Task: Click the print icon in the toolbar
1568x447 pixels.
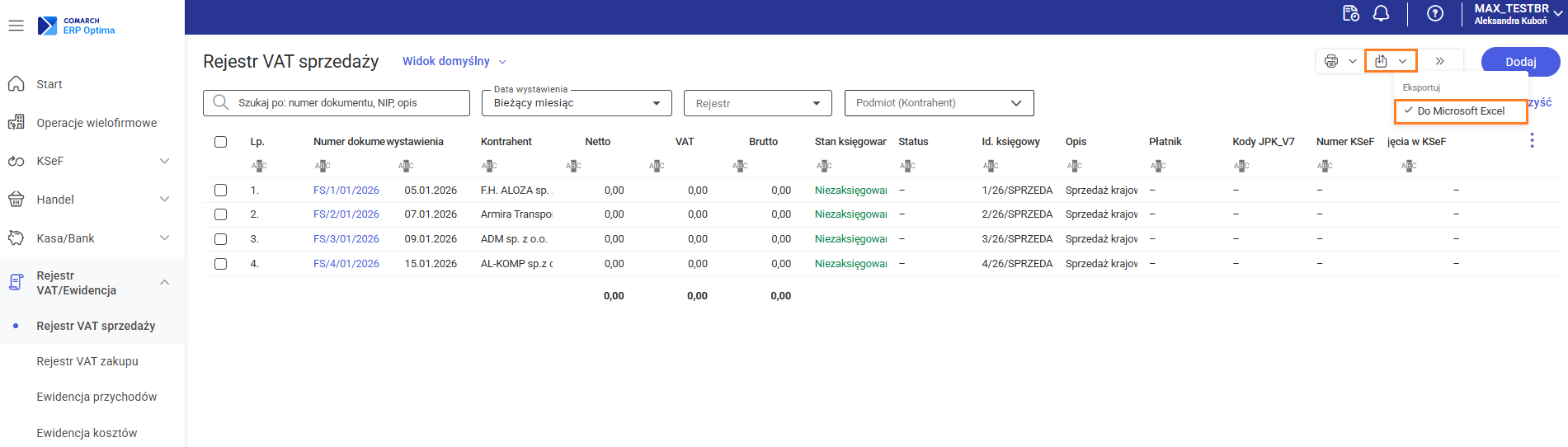Action: pyautogui.click(x=1331, y=61)
